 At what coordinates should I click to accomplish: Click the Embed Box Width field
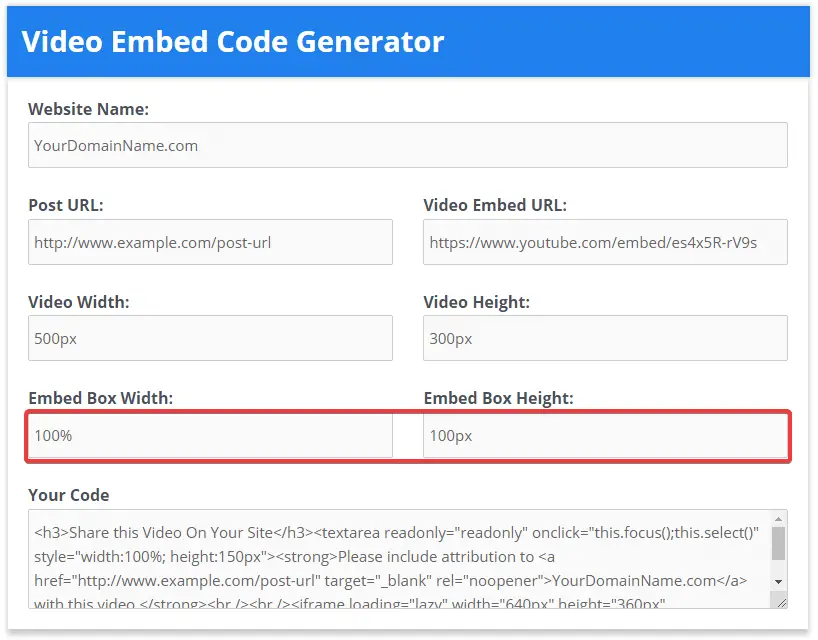(210, 435)
